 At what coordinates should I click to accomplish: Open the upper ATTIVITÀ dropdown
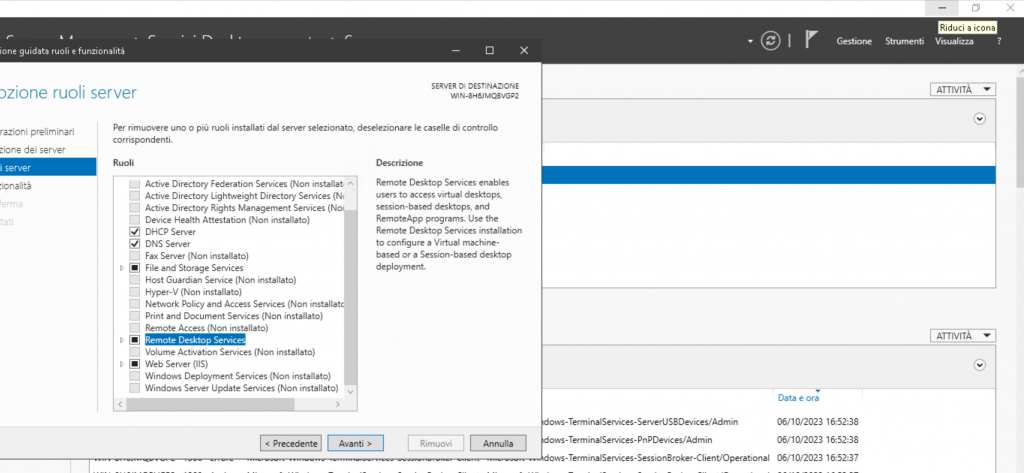962,89
